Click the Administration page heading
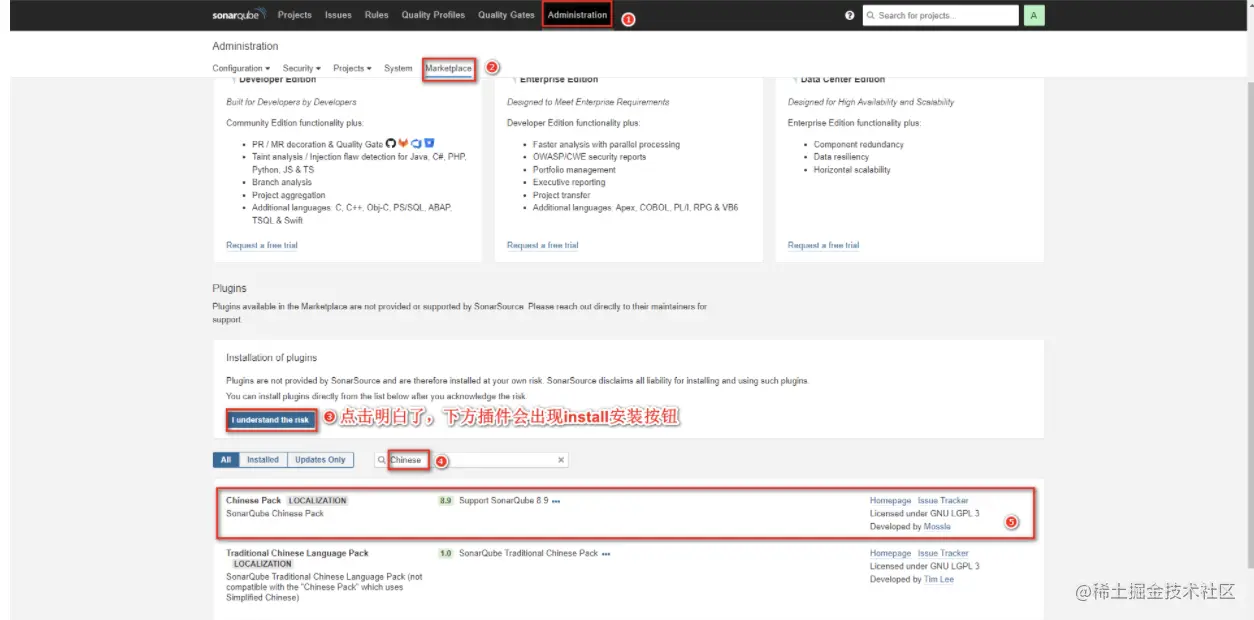This screenshot has width=1254, height=620. pyautogui.click(x=245, y=46)
